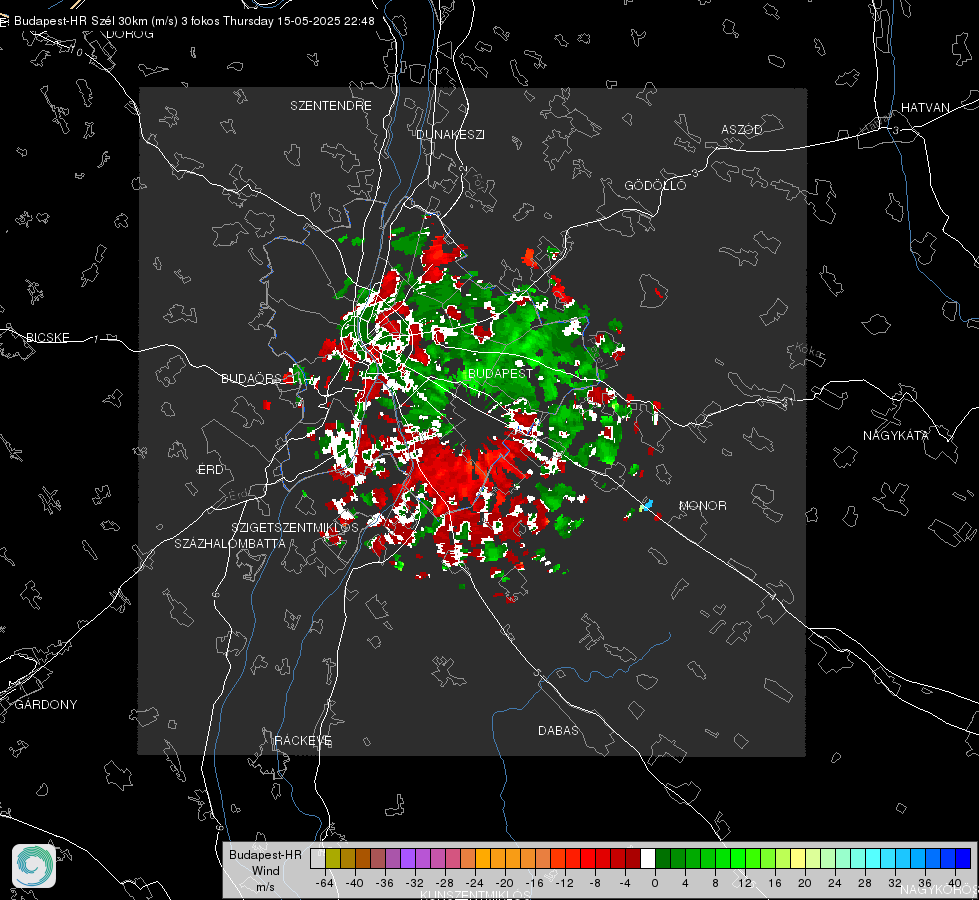Click the 'Budapest-HR' legend heading
Viewport: 979px width, 900px height.
pos(265,855)
